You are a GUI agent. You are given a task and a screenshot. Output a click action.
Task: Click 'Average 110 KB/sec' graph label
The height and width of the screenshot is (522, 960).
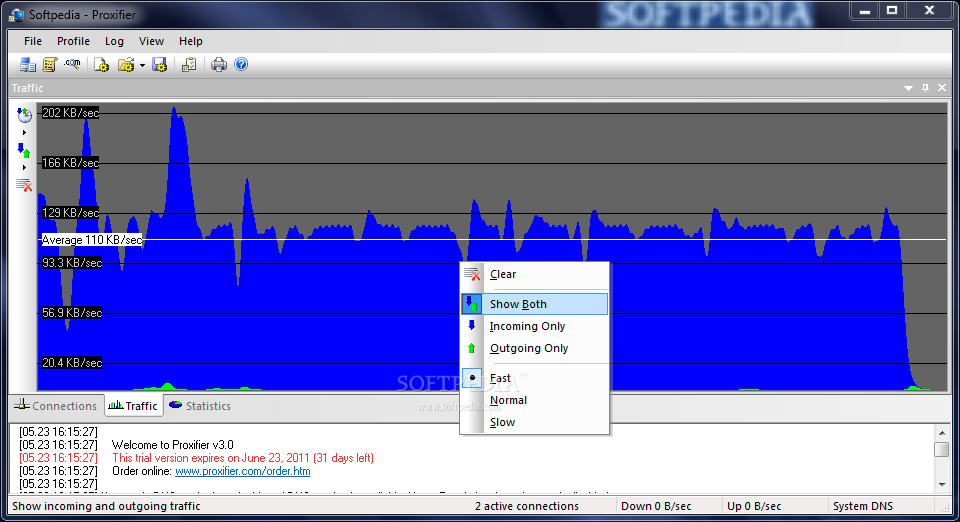pos(91,240)
